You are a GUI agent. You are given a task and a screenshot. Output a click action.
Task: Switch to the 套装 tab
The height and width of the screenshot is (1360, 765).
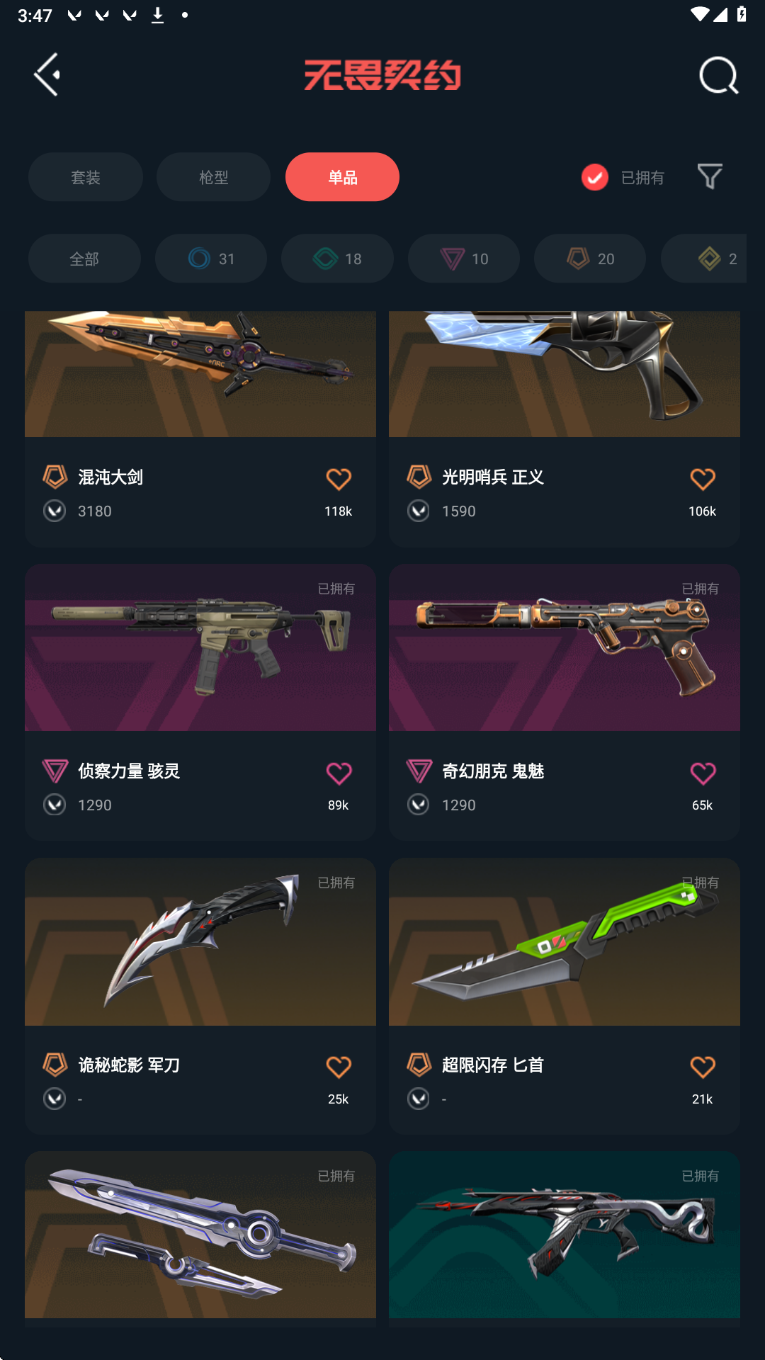tap(86, 177)
